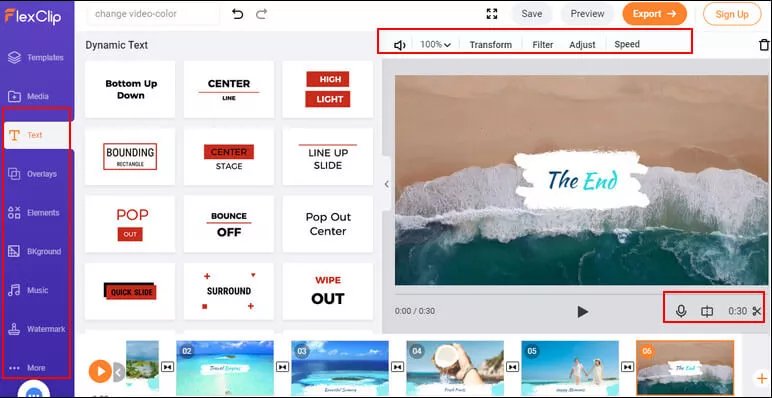Edit transition between clips 02 and 03
Viewport: 772px width, 398px height.
pos(282,367)
